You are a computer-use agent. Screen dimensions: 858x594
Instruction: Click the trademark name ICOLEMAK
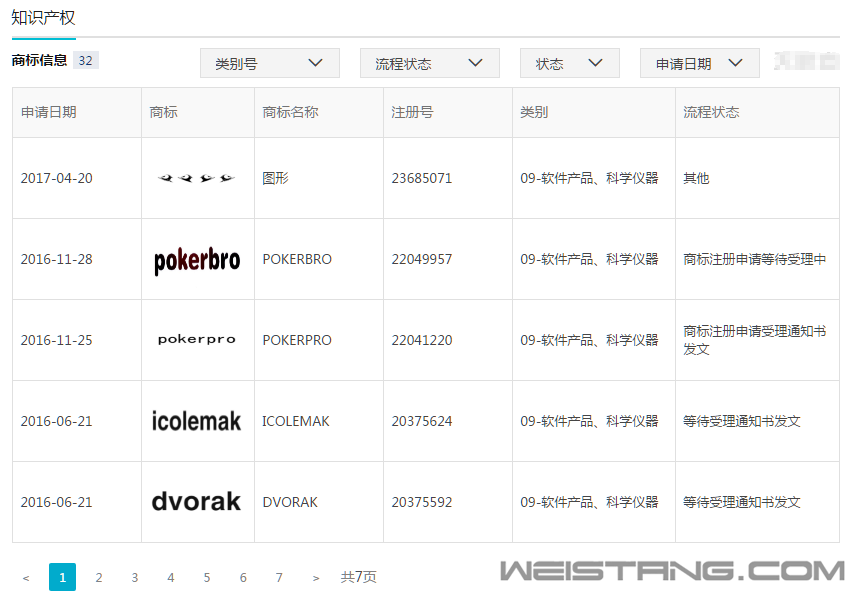[295, 421]
